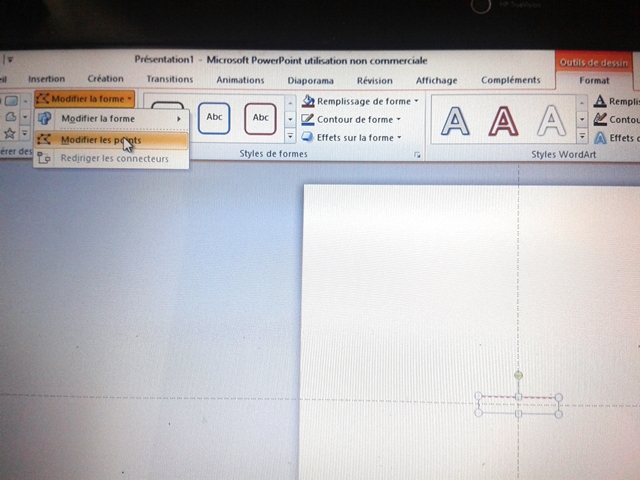Open the Animations tab
The height and width of the screenshot is (480, 640).
[x=240, y=80]
